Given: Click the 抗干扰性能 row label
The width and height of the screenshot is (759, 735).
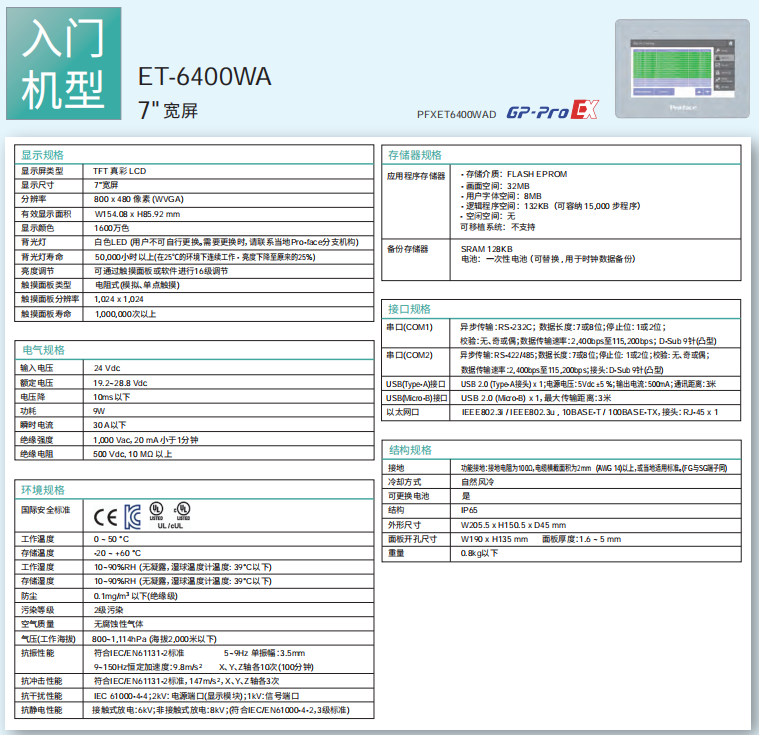Looking at the screenshot, I should [42, 696].
